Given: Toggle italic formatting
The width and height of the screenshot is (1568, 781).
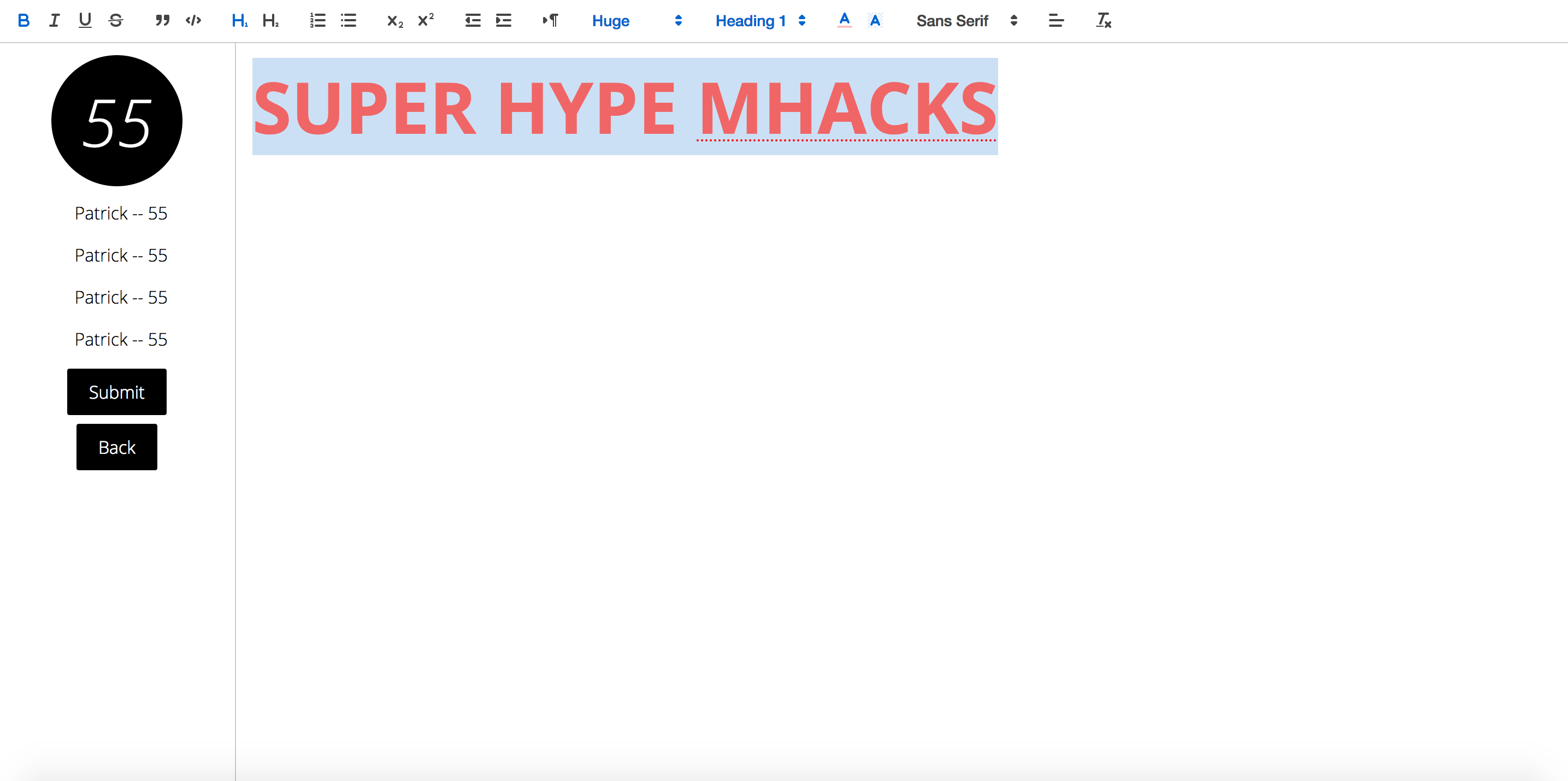Looking at the screenshot, I should click(54, 21).
